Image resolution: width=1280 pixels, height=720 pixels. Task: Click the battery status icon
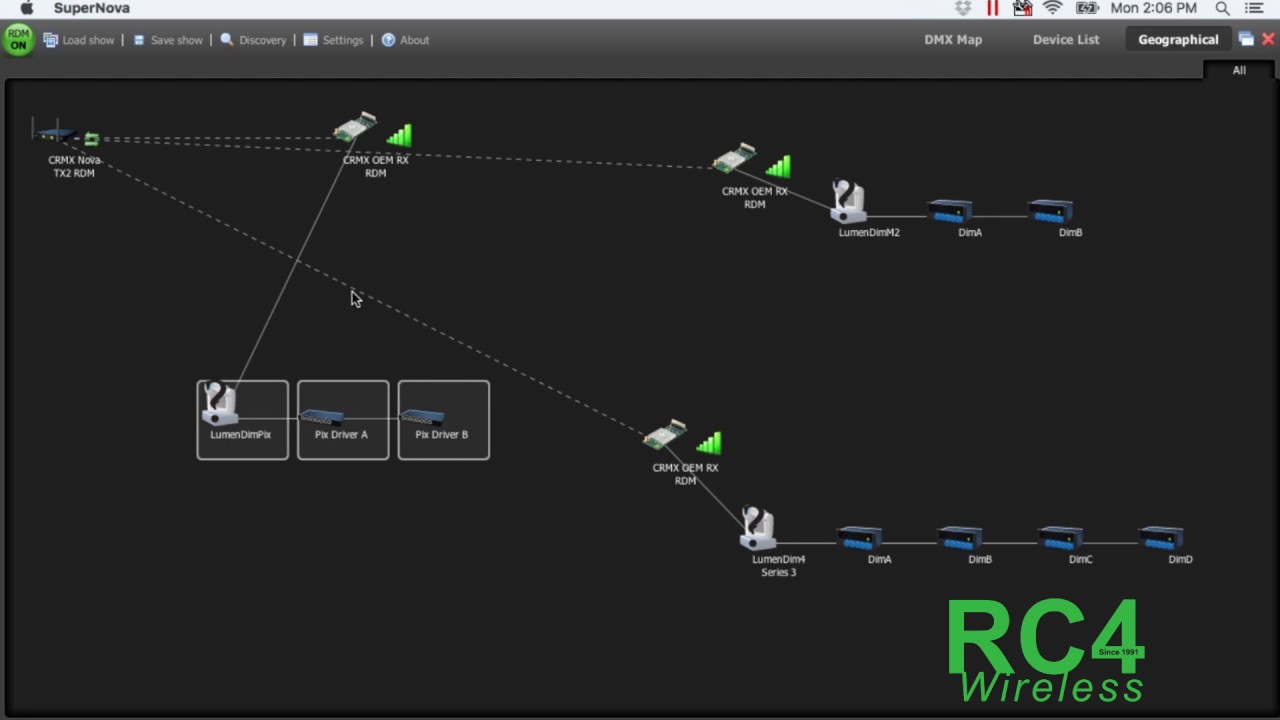point(1087,8)
